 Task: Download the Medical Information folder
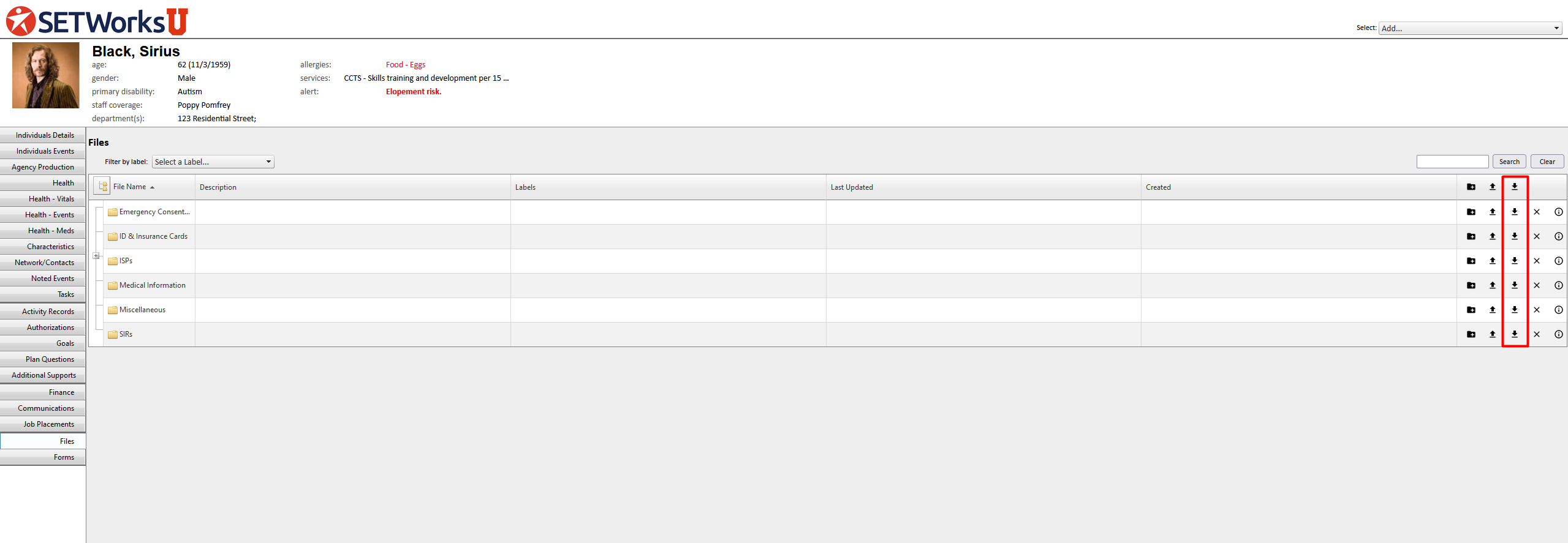(1514, 285)
